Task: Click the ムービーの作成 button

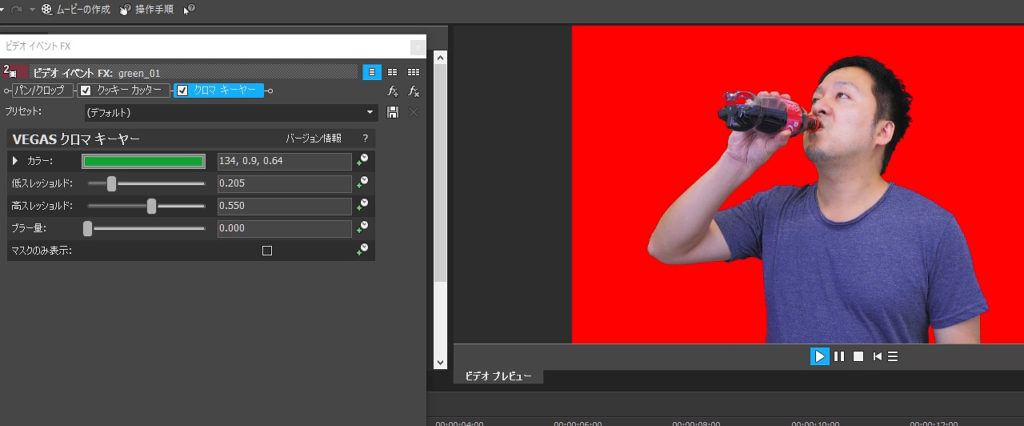Action: pos(76,9)
